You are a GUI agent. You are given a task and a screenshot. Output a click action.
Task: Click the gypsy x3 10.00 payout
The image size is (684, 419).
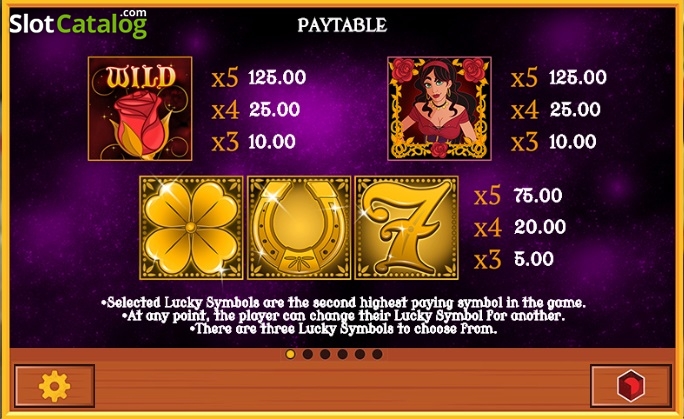pos(554,142)
